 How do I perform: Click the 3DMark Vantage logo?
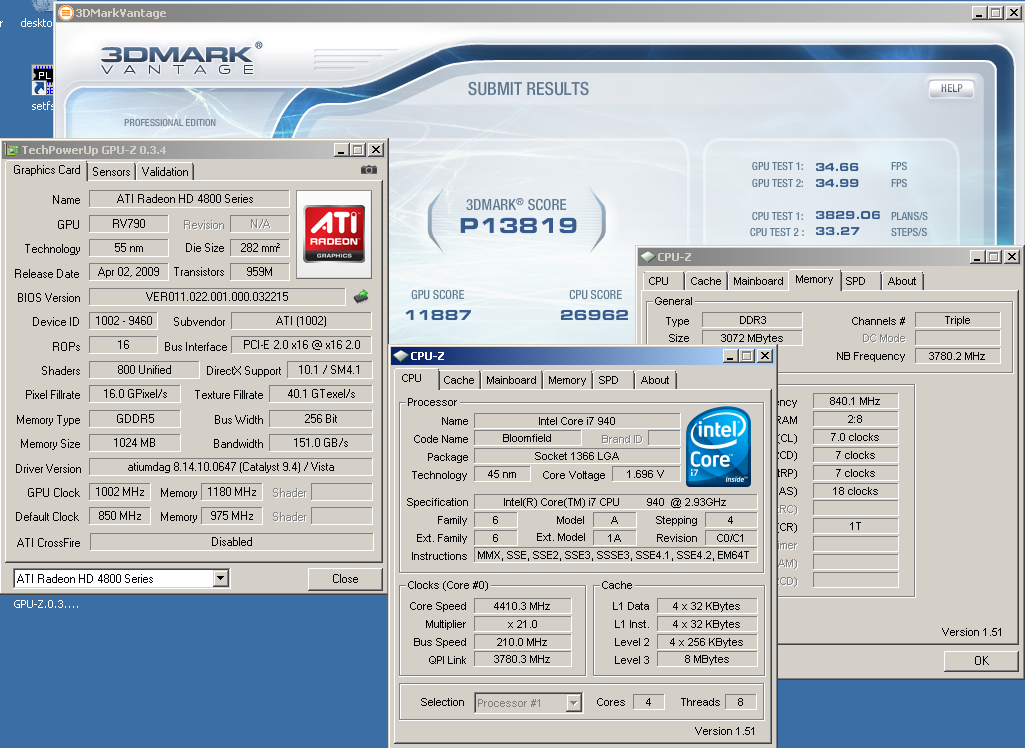click(181, 59)
